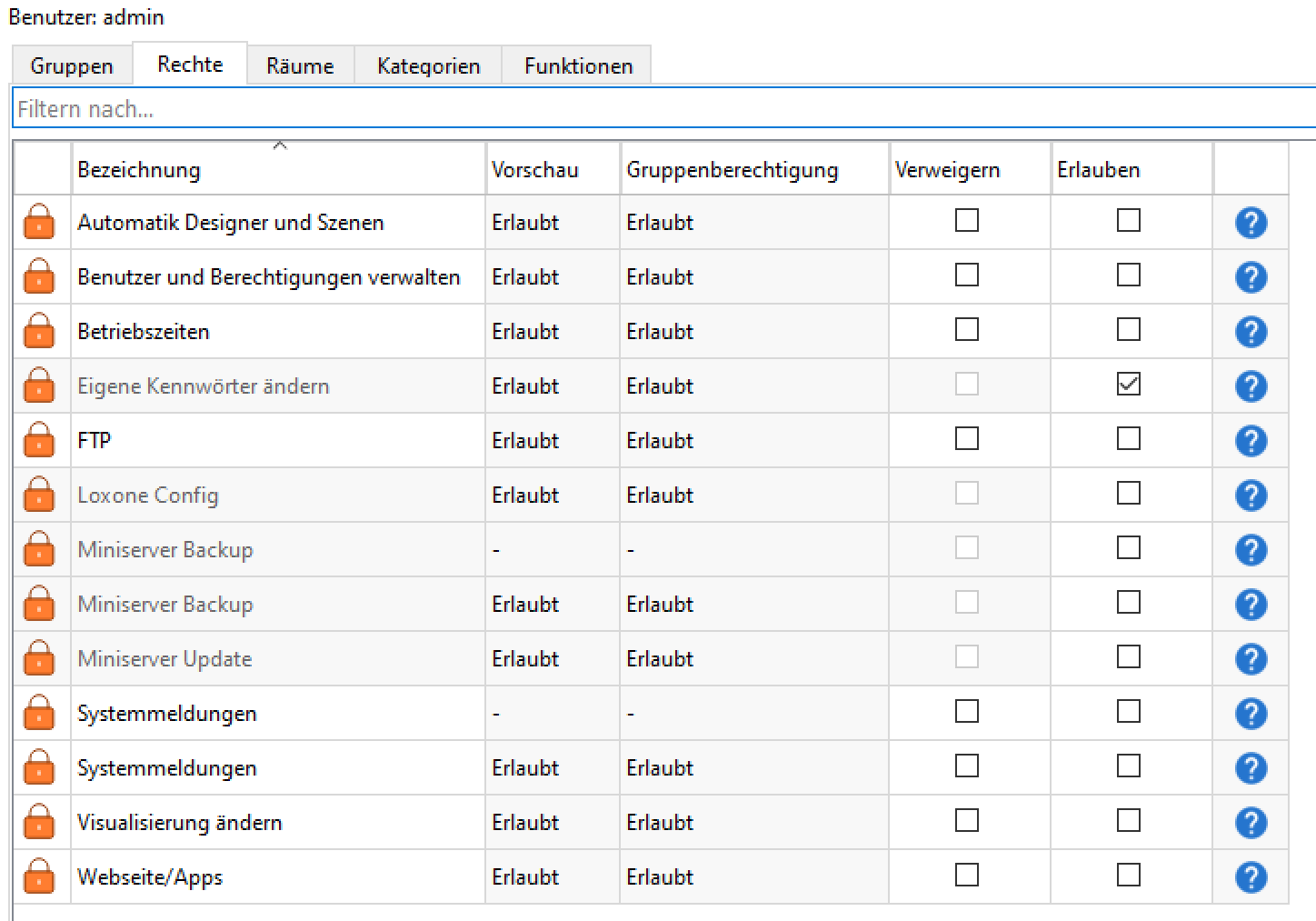Click the lock icon next to FTP
This screenshot has height=921, width=1316.
pyautogui.click(x=40, y=440)
